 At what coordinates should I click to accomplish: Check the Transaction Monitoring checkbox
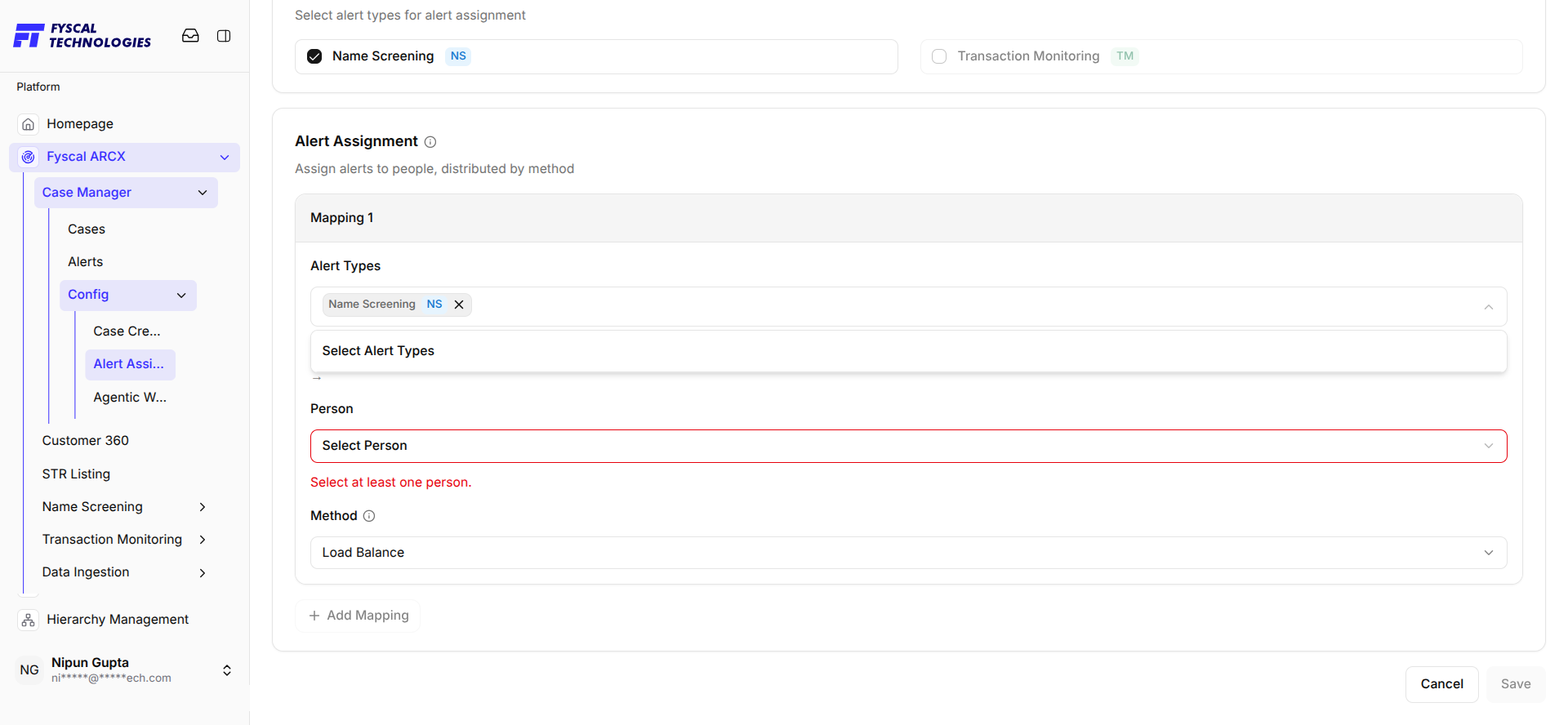939,56
